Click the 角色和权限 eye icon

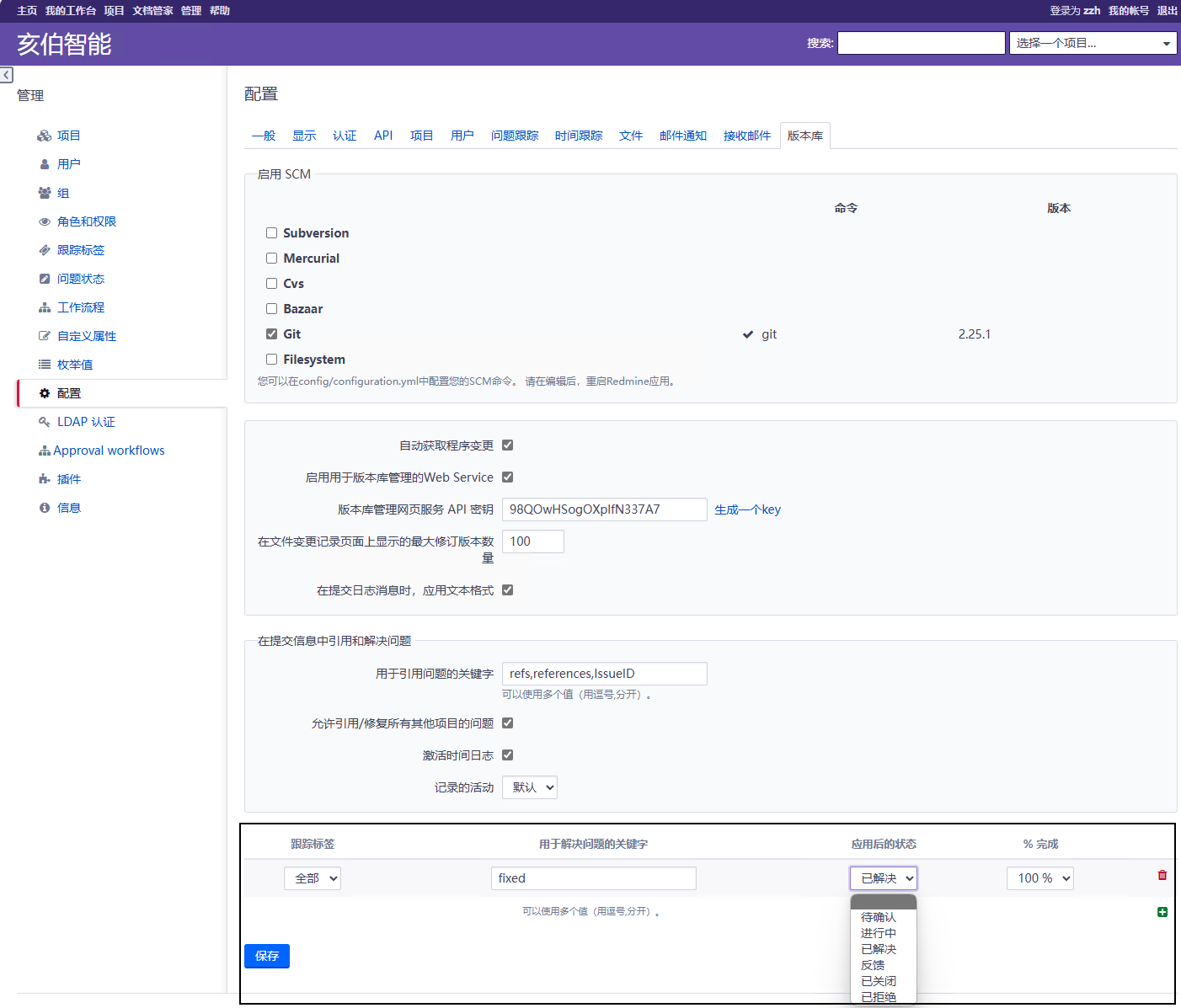point(45,221)
